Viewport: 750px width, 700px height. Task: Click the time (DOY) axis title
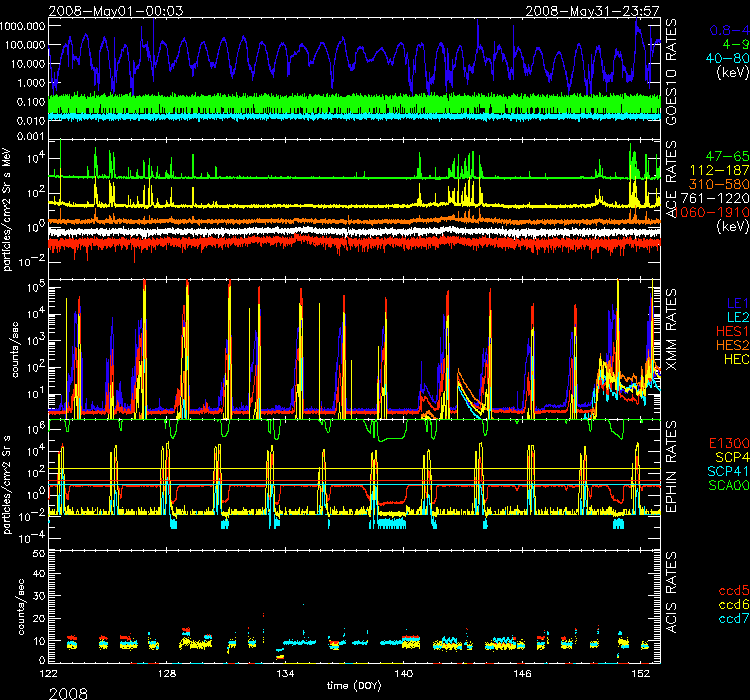(356, 688)
